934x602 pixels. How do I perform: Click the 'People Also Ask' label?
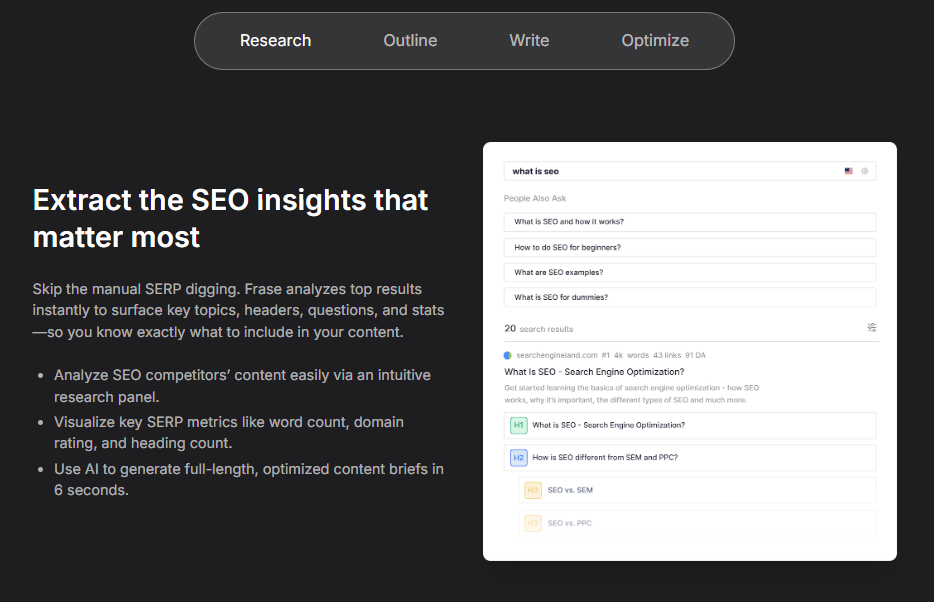point(535,198)
